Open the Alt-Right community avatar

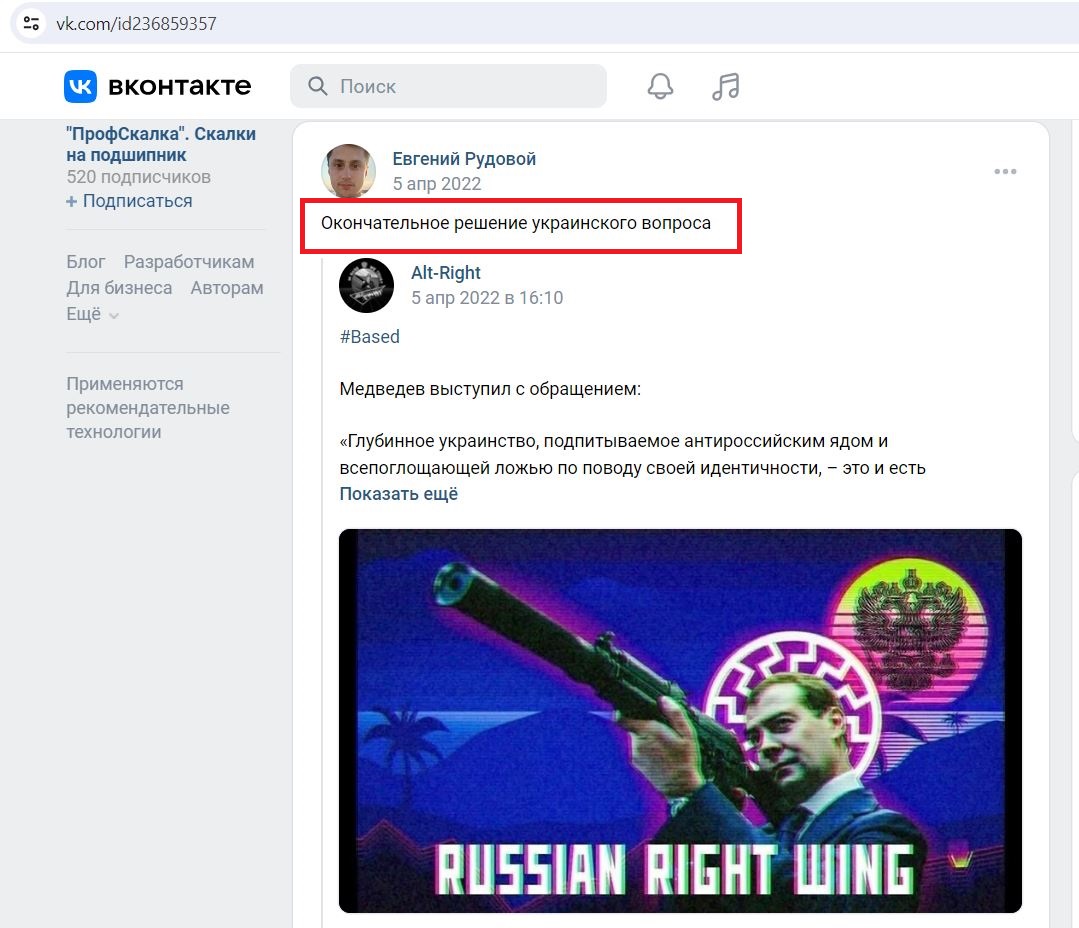pos(366,285)
